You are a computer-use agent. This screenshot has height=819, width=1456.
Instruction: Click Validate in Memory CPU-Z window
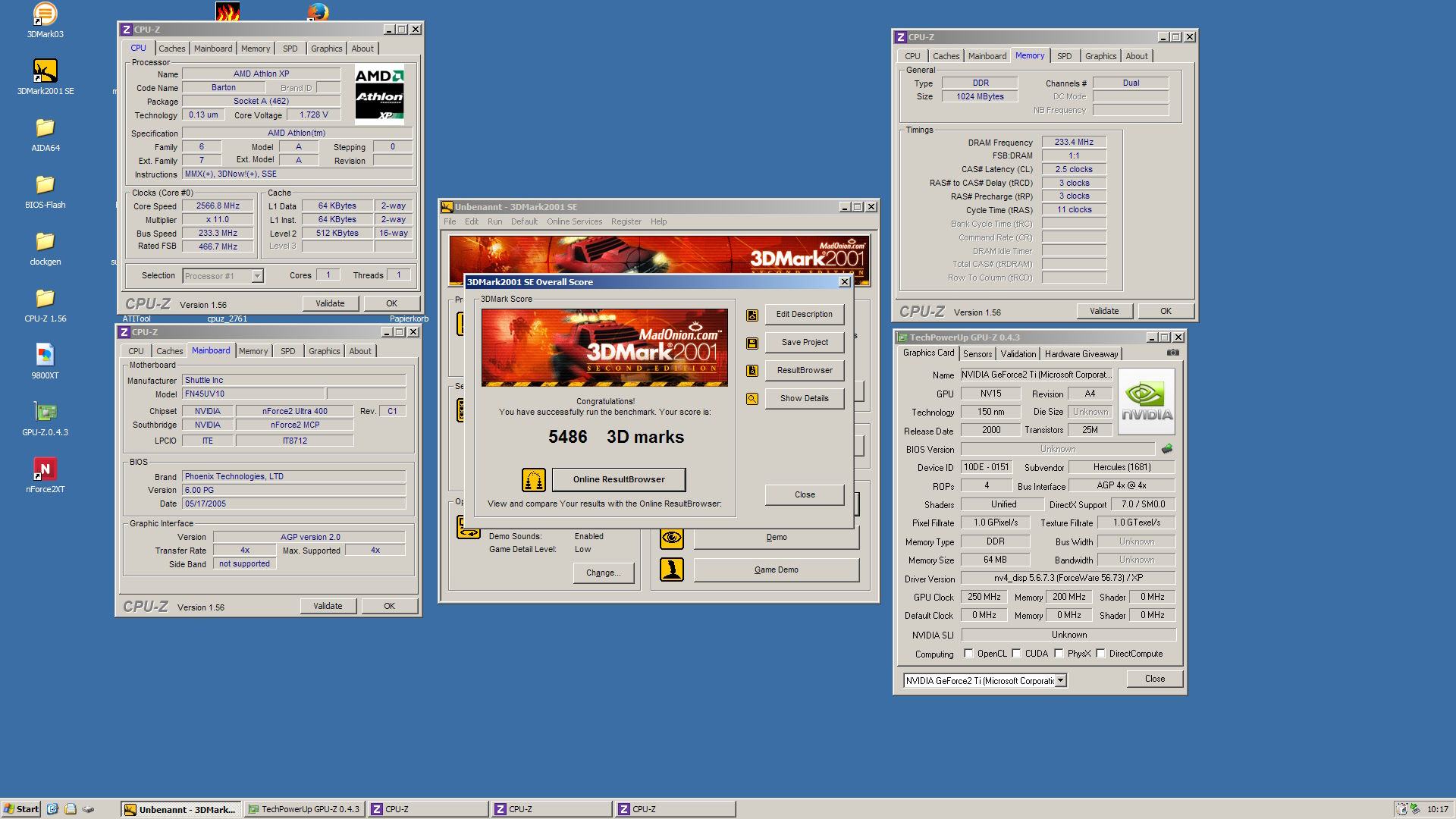pos(1104,311)
